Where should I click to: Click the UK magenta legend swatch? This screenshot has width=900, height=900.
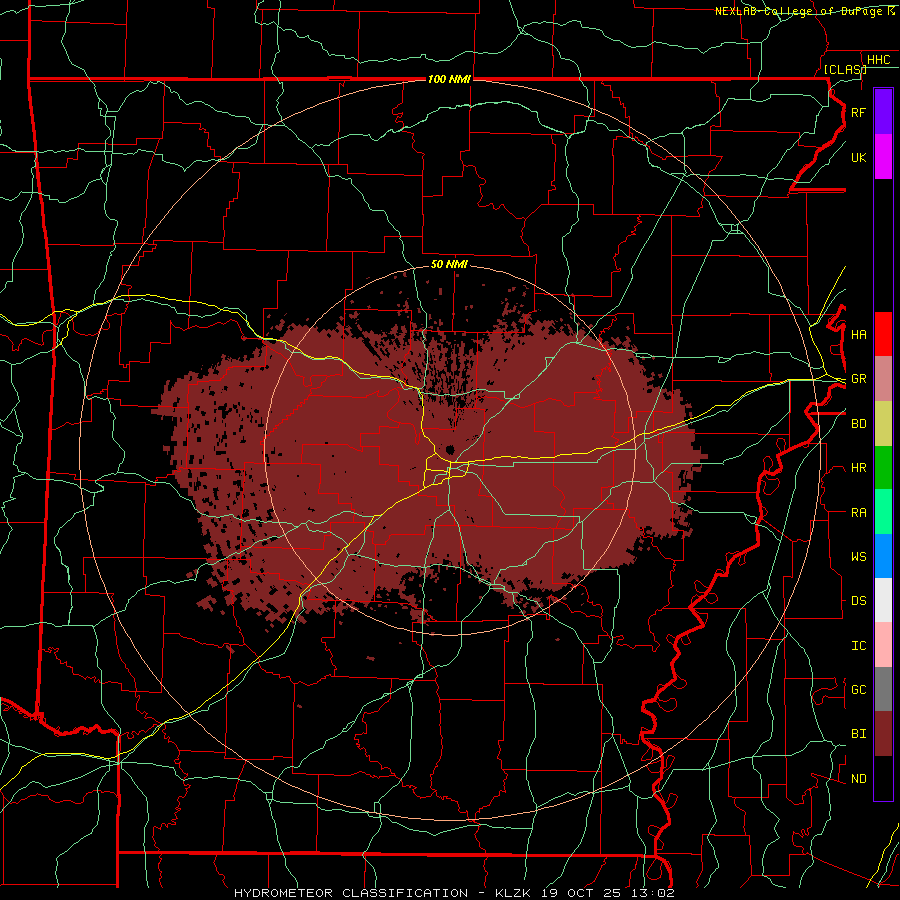pos(883,157)
